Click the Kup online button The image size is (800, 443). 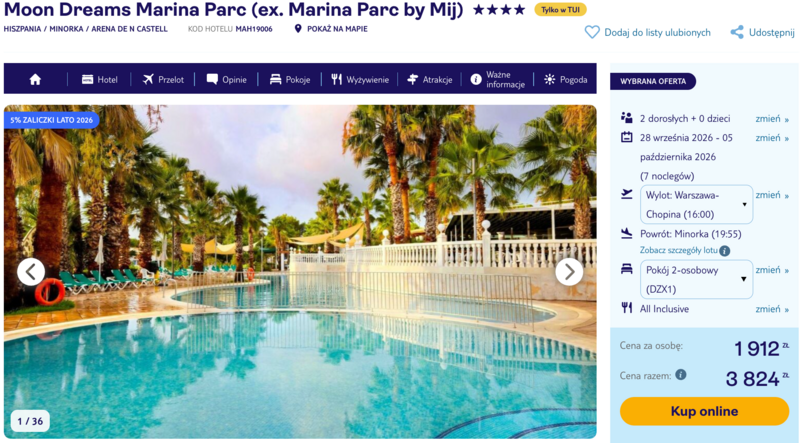(x=705, y=411)
